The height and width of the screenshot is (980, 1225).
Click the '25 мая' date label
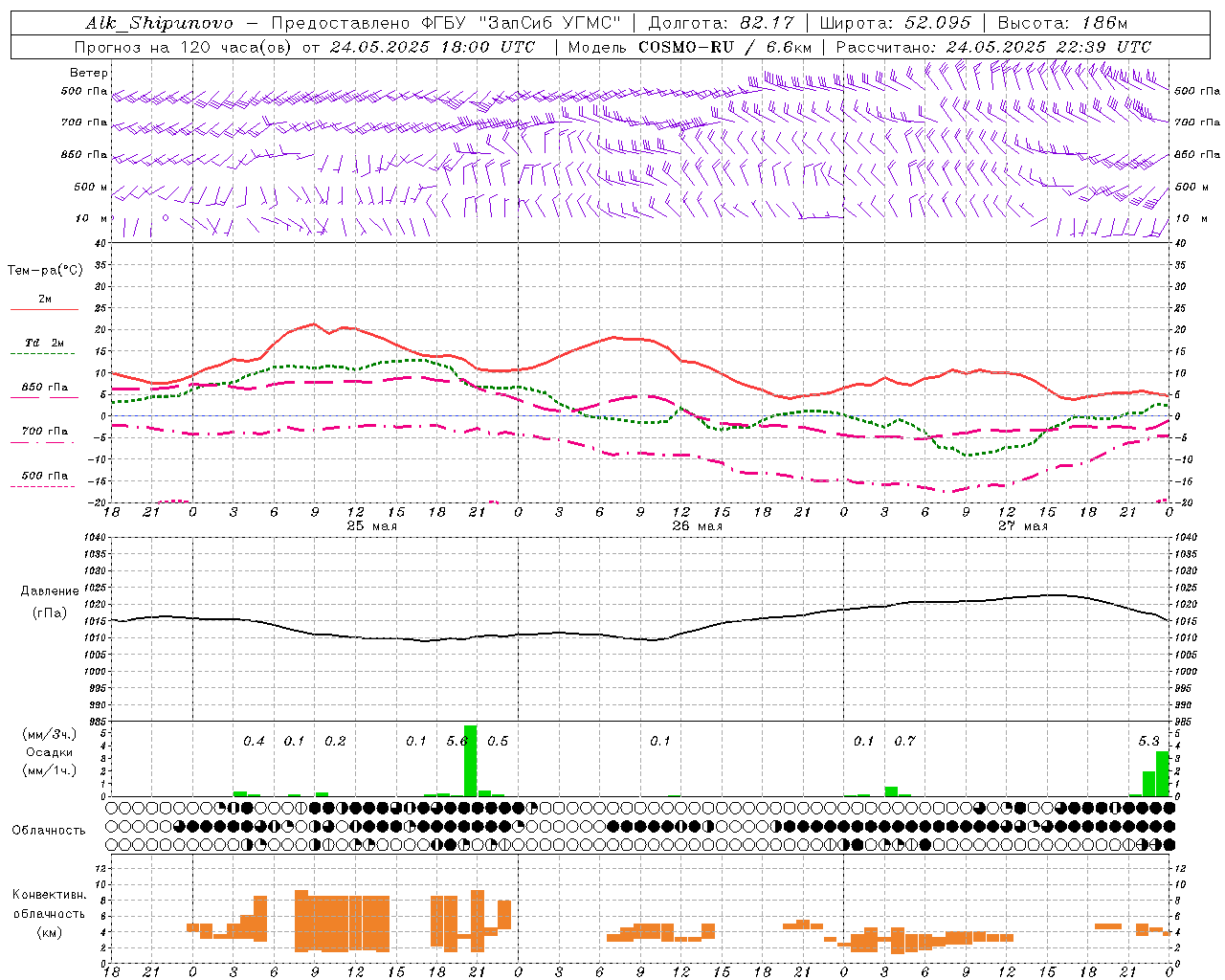click(372, 526)
